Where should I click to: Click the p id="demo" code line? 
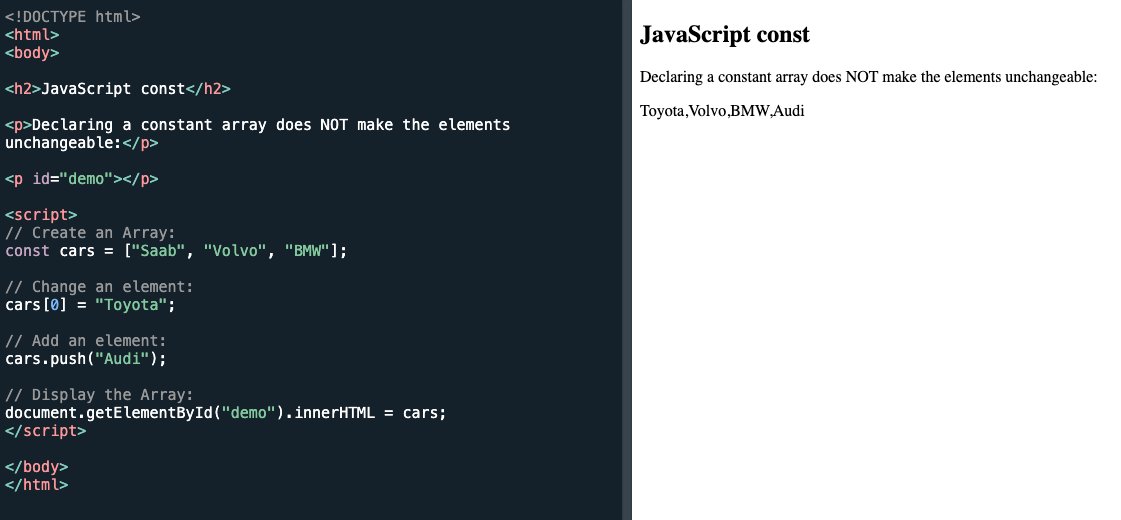click(x=82, y=178)
